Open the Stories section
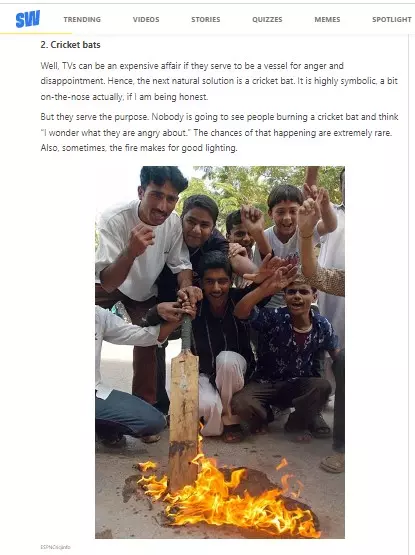The height and width of the screenshot is (555, 415). point(205,19)
